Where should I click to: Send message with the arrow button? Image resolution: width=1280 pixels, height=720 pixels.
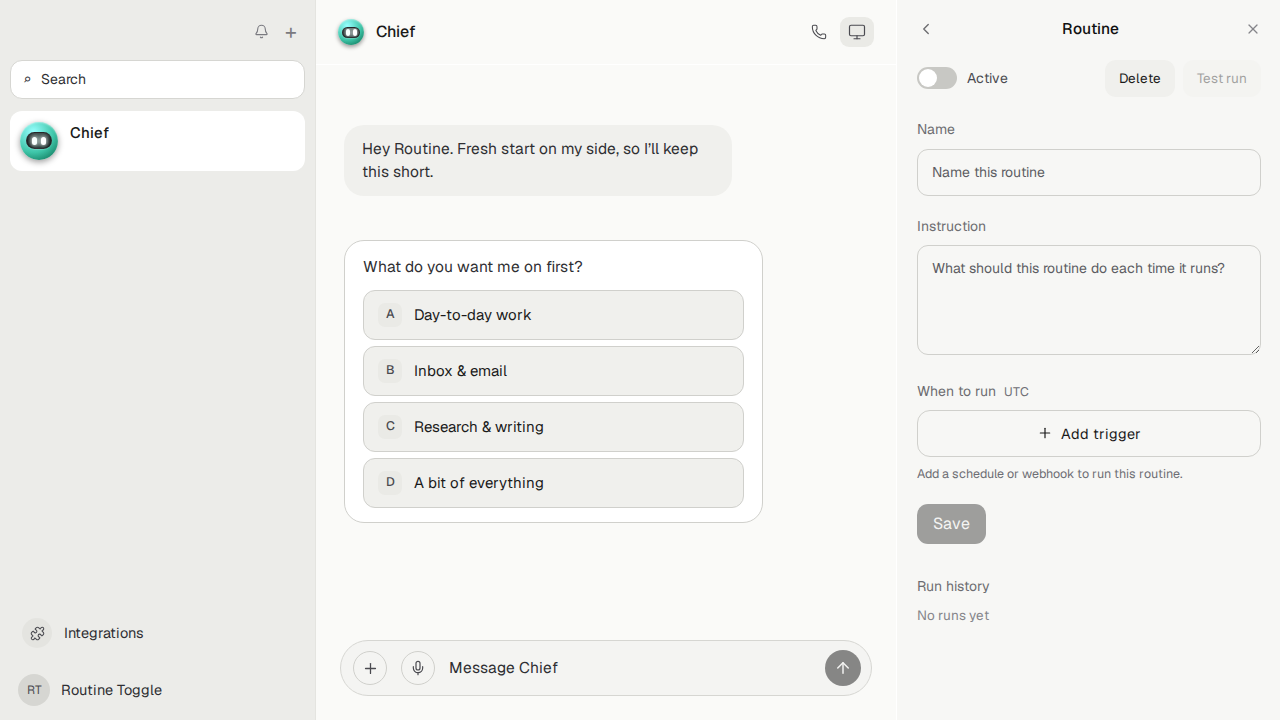tap(843, 668)
